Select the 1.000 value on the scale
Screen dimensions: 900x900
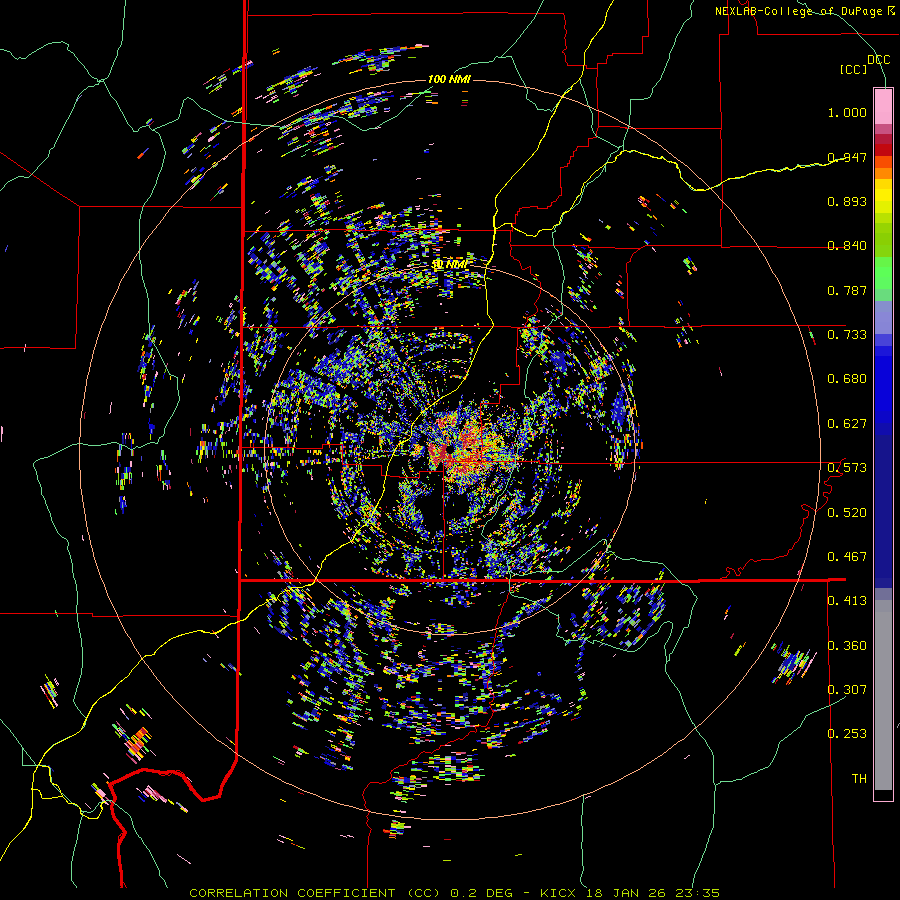[847, 112]
